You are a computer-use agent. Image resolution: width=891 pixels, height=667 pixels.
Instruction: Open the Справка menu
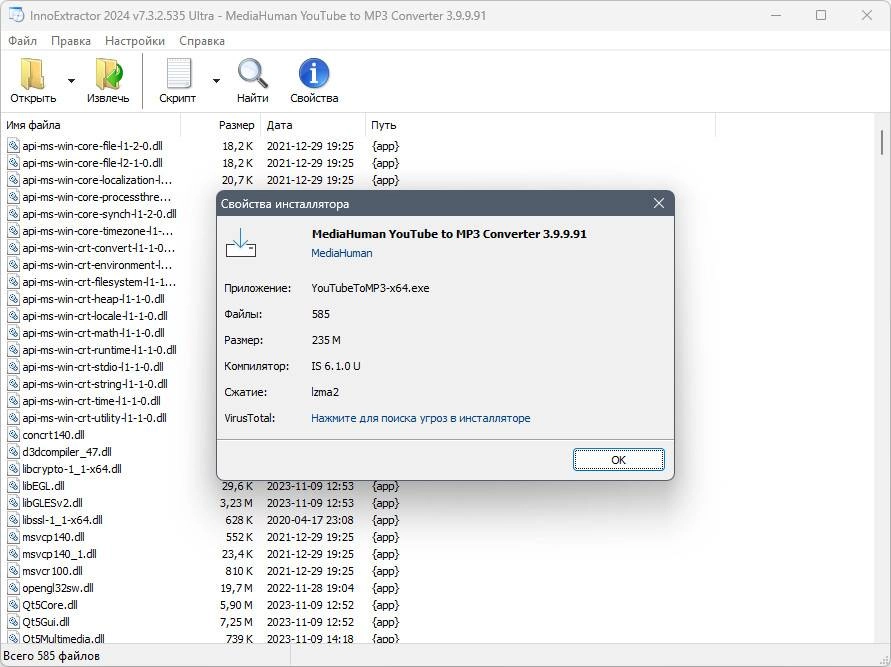click(202, 41)
